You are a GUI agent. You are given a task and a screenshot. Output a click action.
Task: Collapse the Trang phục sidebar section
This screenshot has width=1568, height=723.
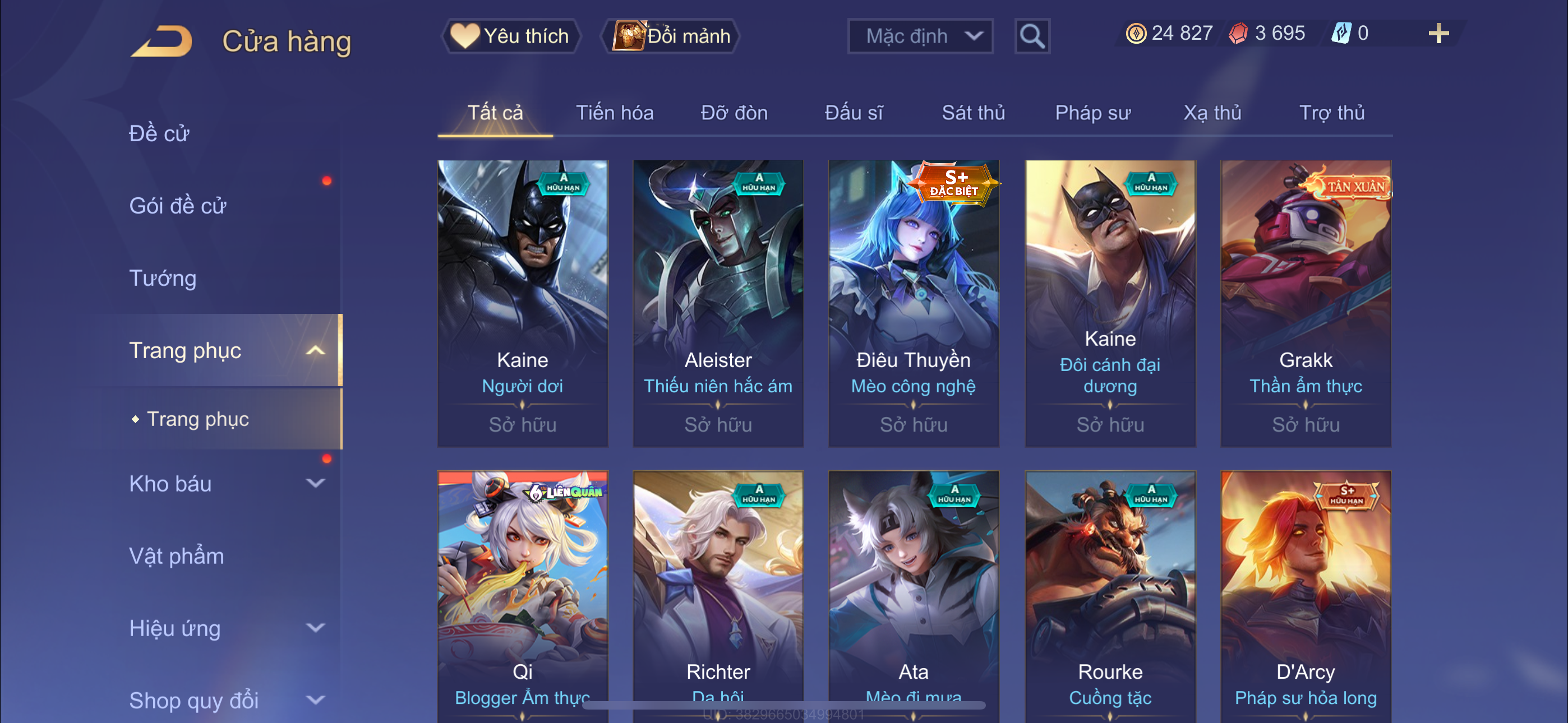(x=315, y=350)
